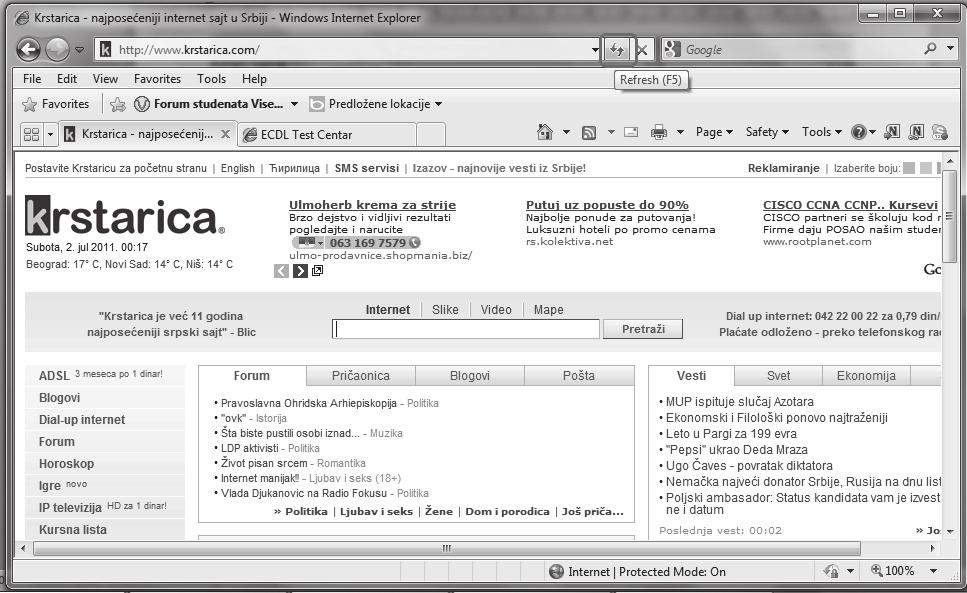The width and height of the screenshot is (967, 593).
Task: Select the Mape search tab
Action: pyautogui.click(x=548, y=309)
